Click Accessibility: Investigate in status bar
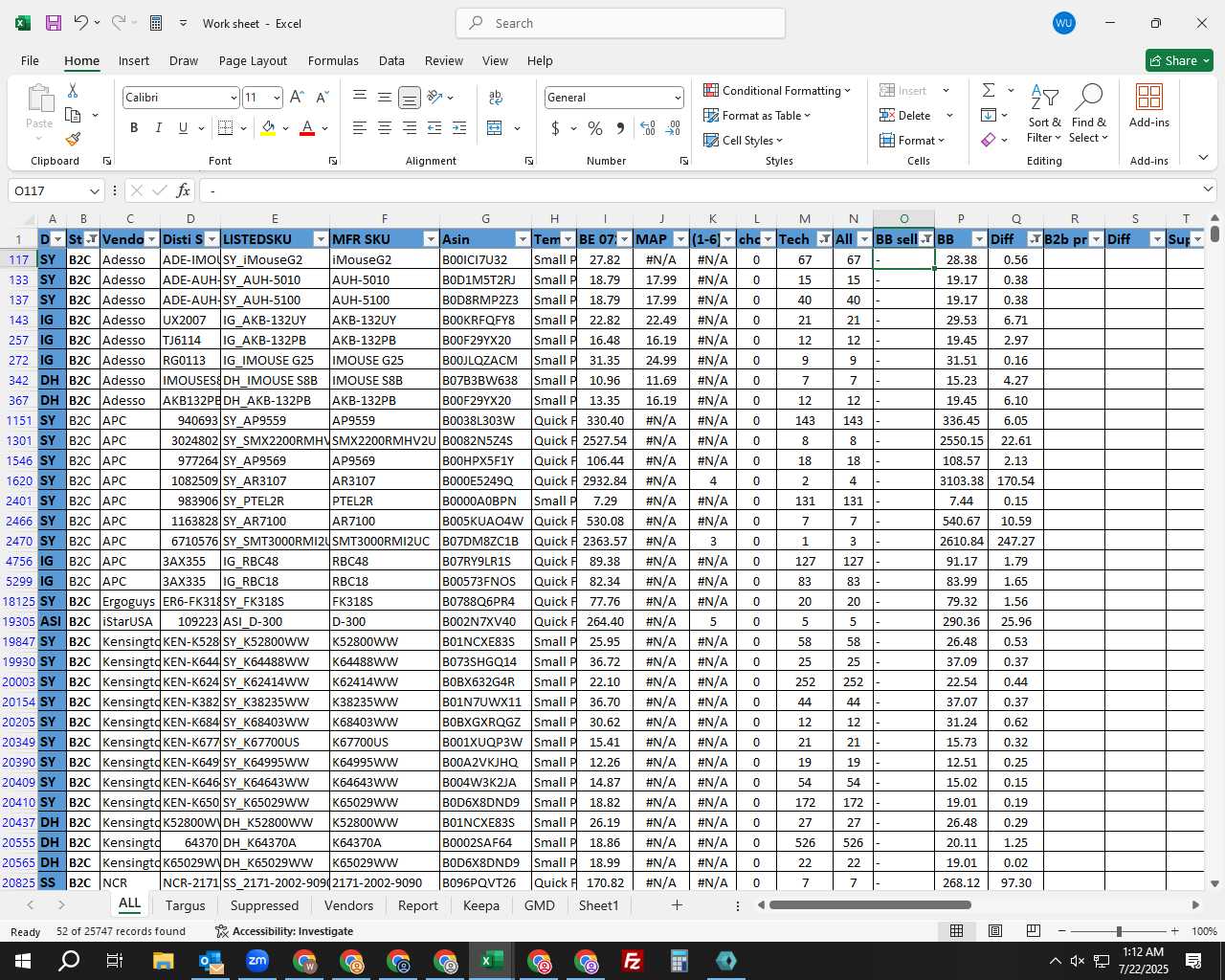 pos(284,931)
